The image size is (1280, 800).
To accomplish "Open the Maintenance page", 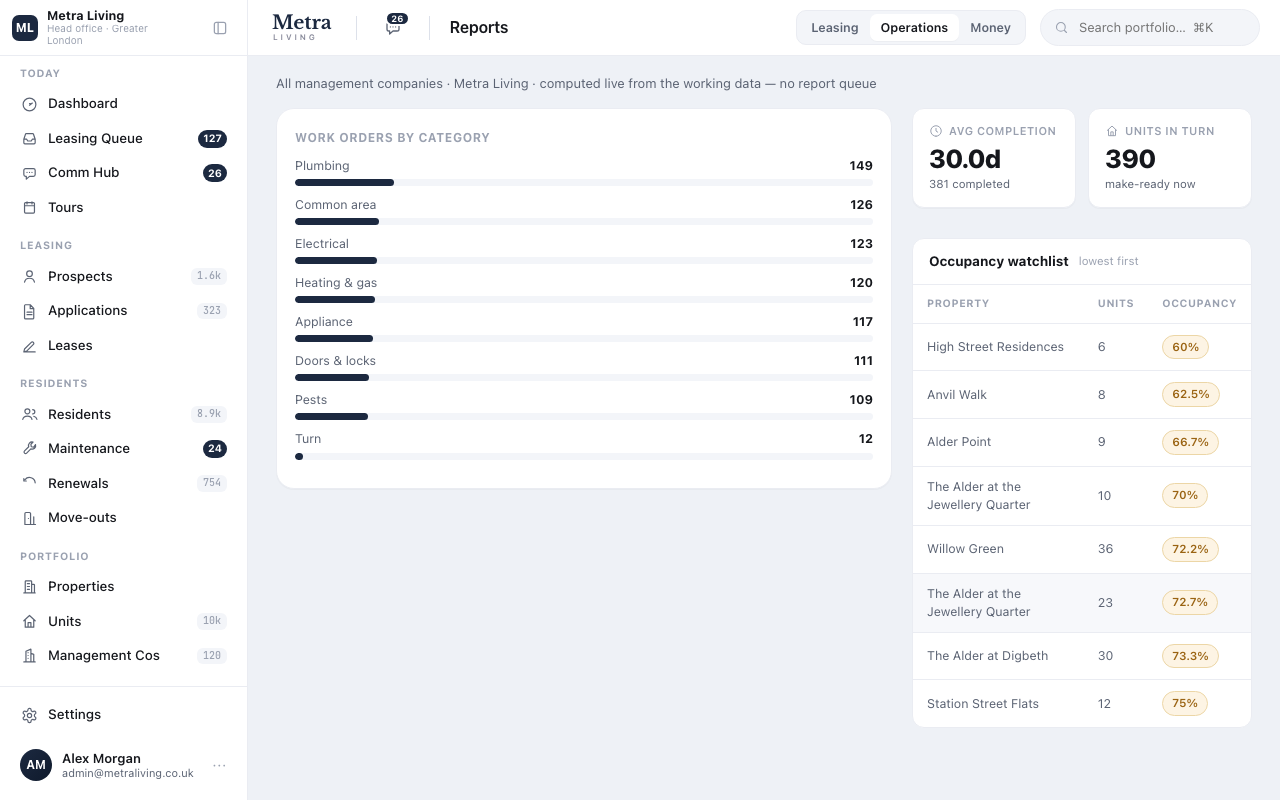I will click(124, 449).
